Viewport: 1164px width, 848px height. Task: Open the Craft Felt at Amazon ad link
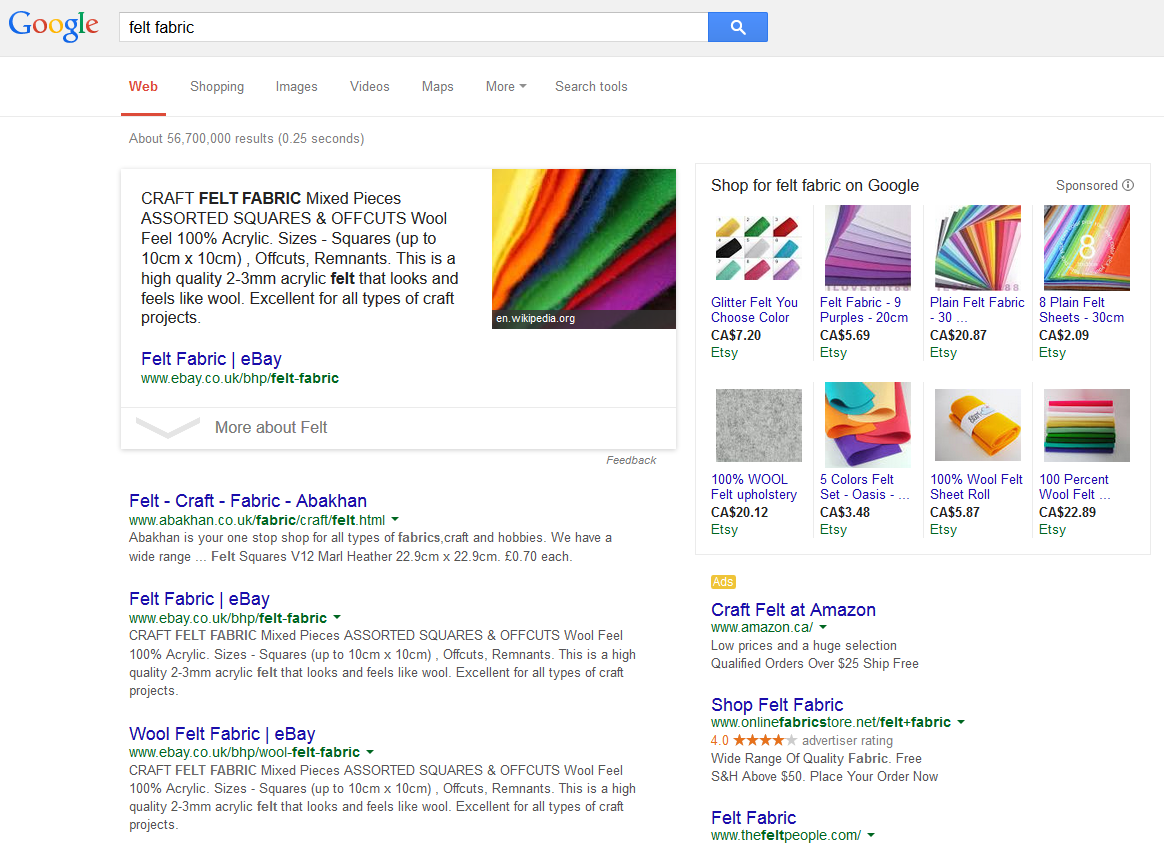coord(793,610)
